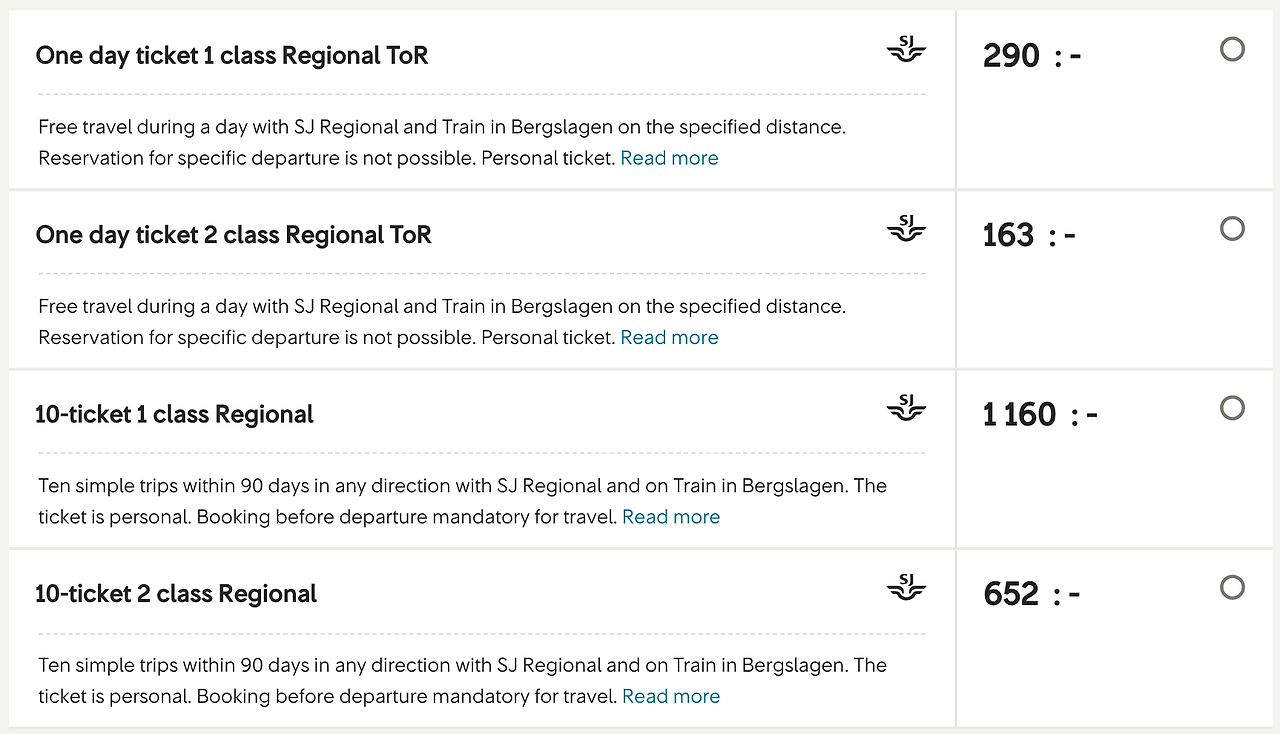Follow Read more link for 10-ticket 2 class

pyautogui.click(x=671, y=696)
